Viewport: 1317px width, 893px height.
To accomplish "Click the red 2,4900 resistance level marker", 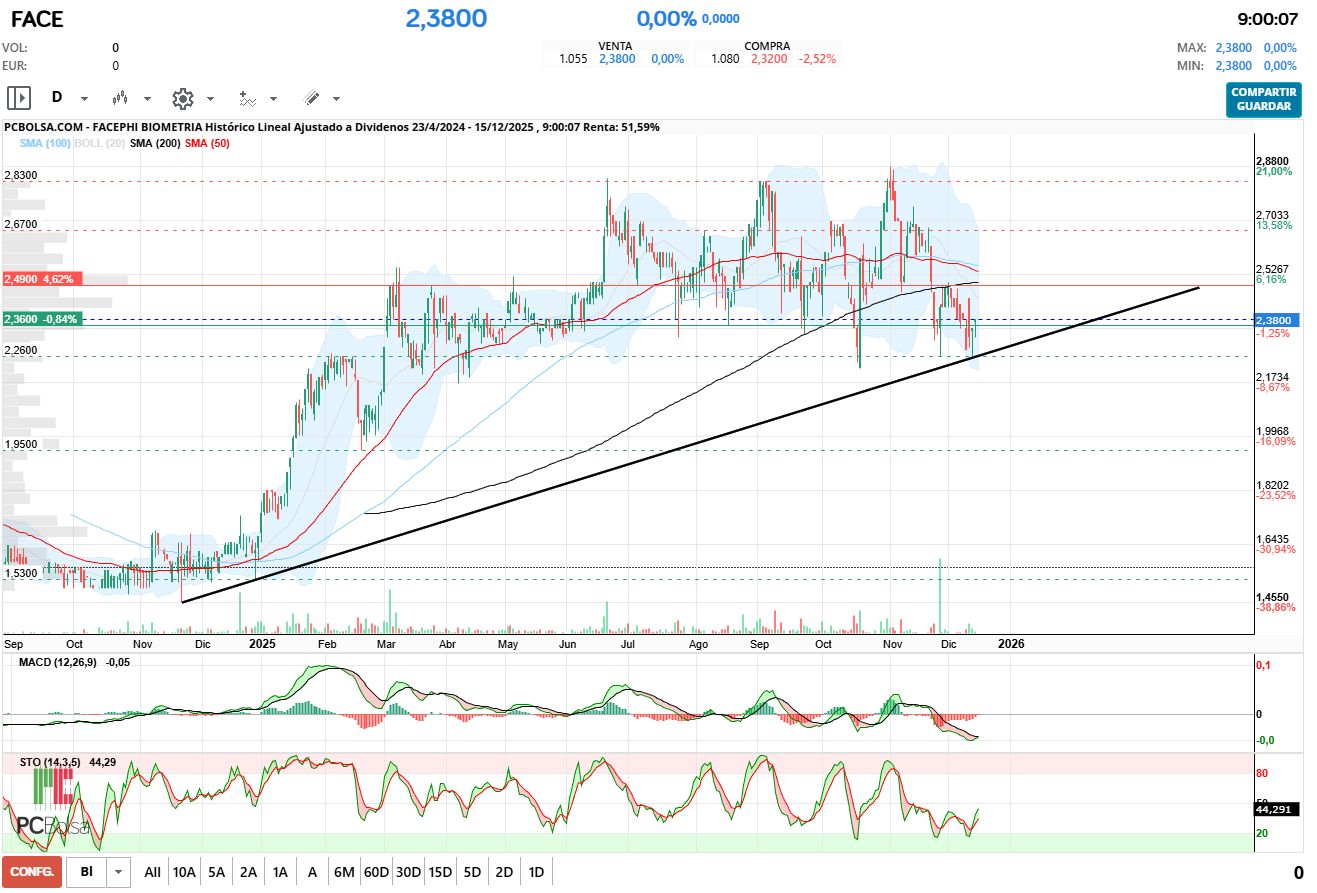I will click(x=43, y=280).
